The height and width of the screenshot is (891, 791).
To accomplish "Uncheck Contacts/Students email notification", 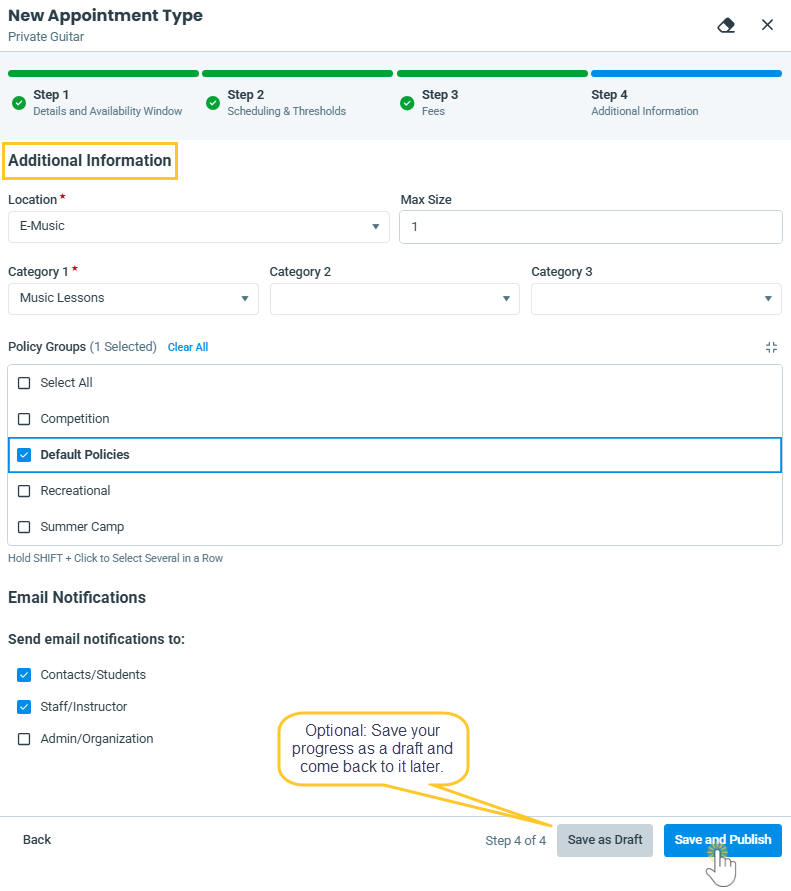I will 25,675.
